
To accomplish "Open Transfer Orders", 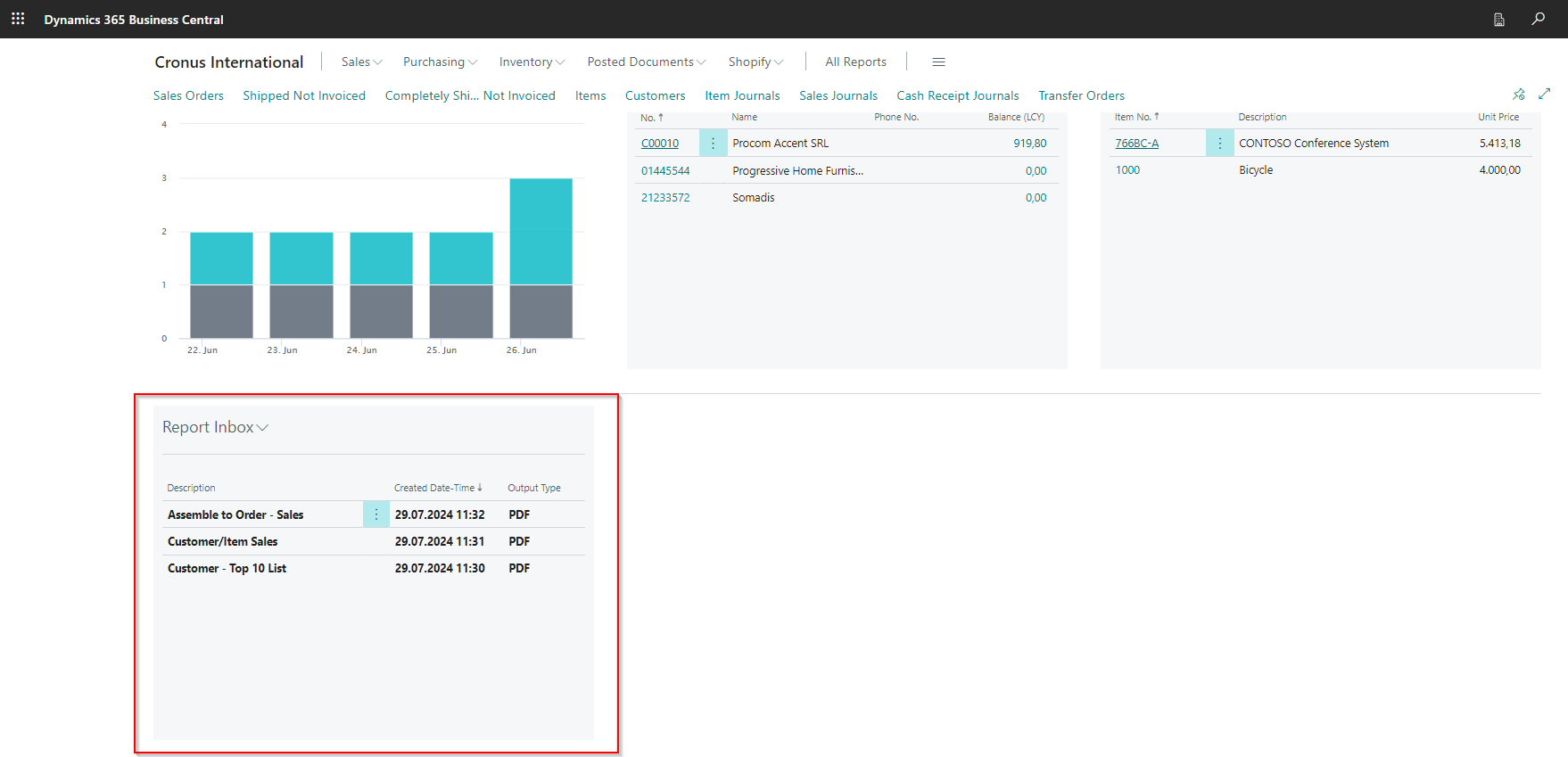I will pos(1081,95).
